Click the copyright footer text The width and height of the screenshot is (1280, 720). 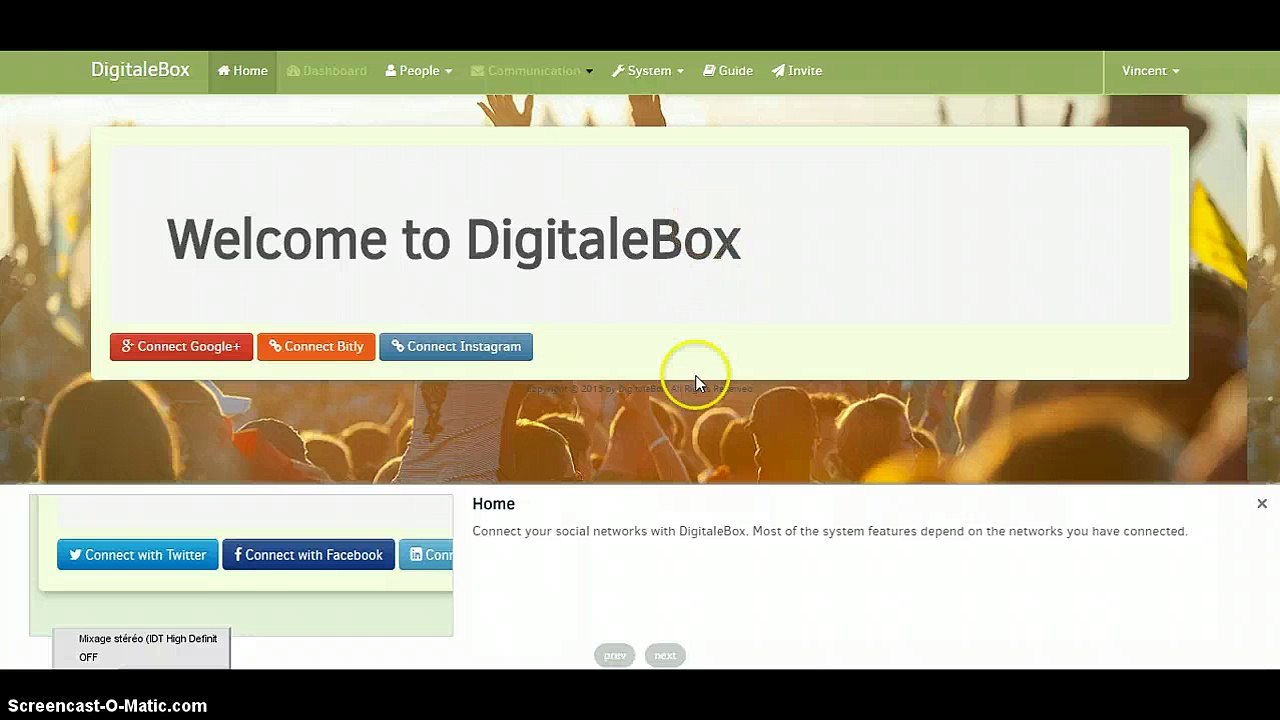pos(640,389)
